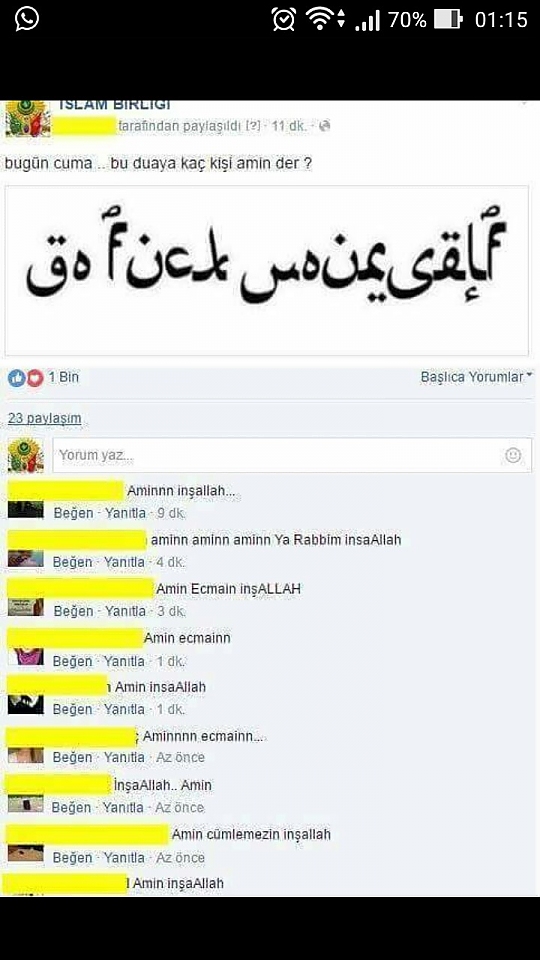Image resolution: width=540 pixels, height=960 pixels.
Task: Open the İslam Birliği page avatar
Action: [25, 118]
